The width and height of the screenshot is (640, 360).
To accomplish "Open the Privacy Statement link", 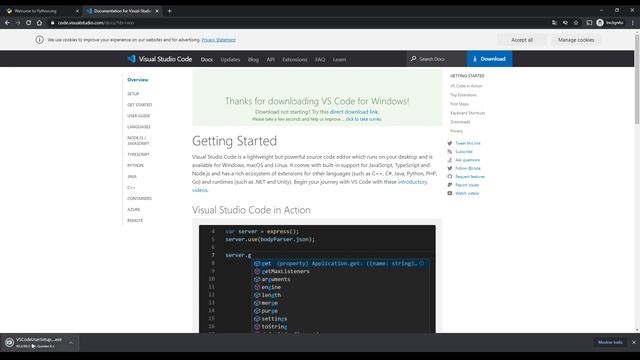I will (x=218, y=40).
